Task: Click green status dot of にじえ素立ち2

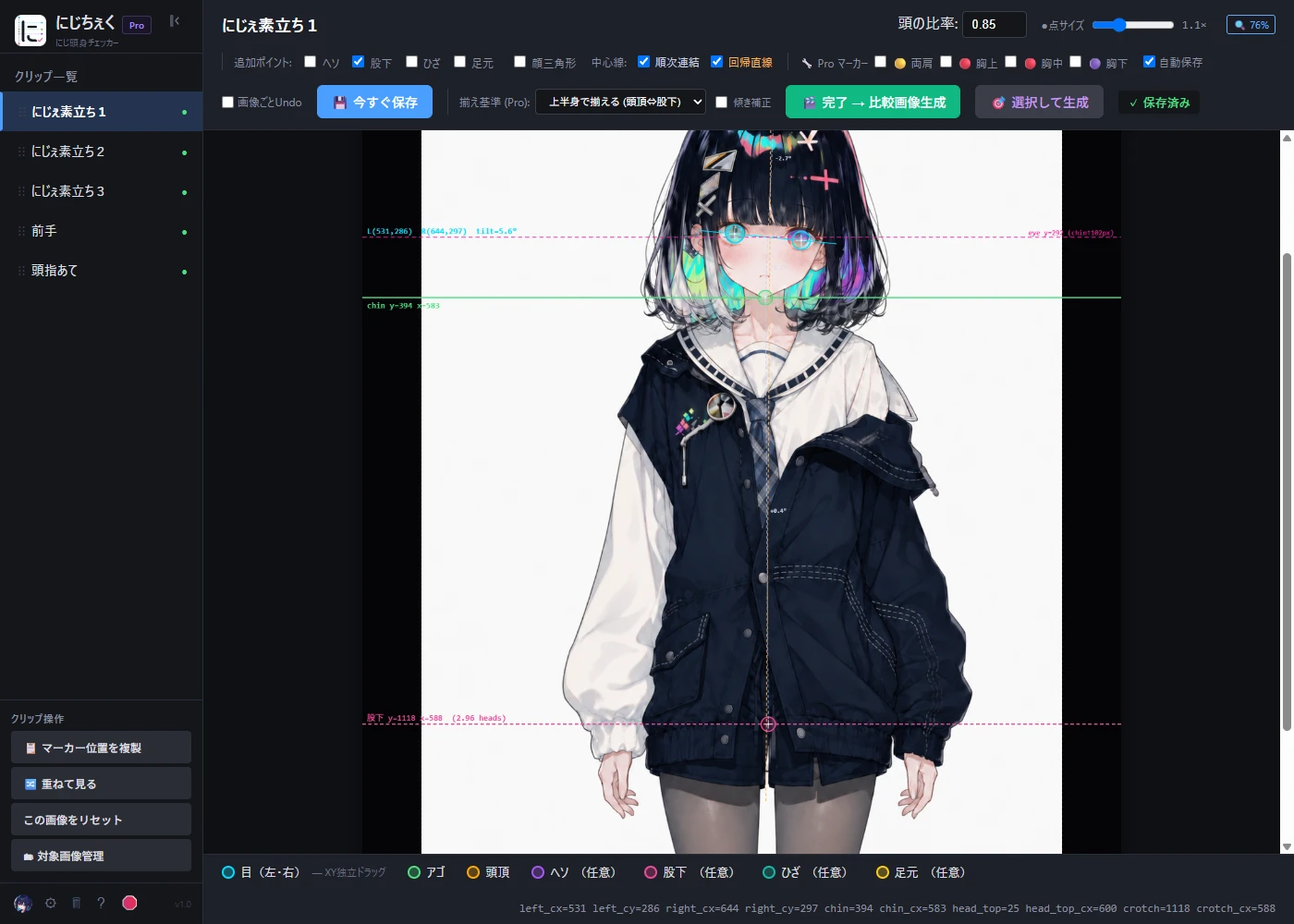Action: coord(184,152)
